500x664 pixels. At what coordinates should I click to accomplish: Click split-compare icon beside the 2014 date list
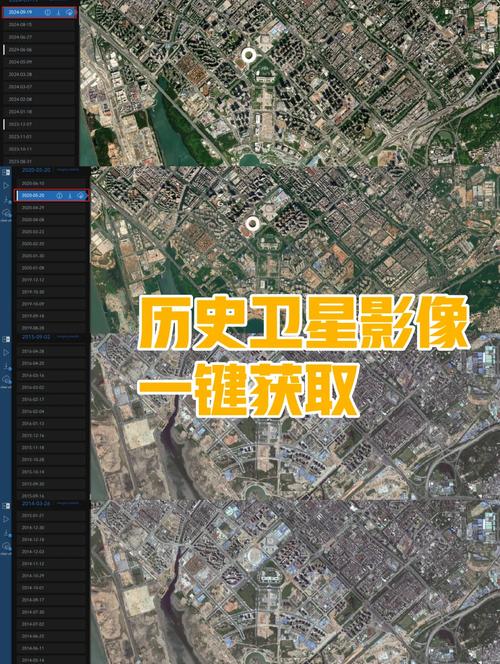click(x=6, y=506)
